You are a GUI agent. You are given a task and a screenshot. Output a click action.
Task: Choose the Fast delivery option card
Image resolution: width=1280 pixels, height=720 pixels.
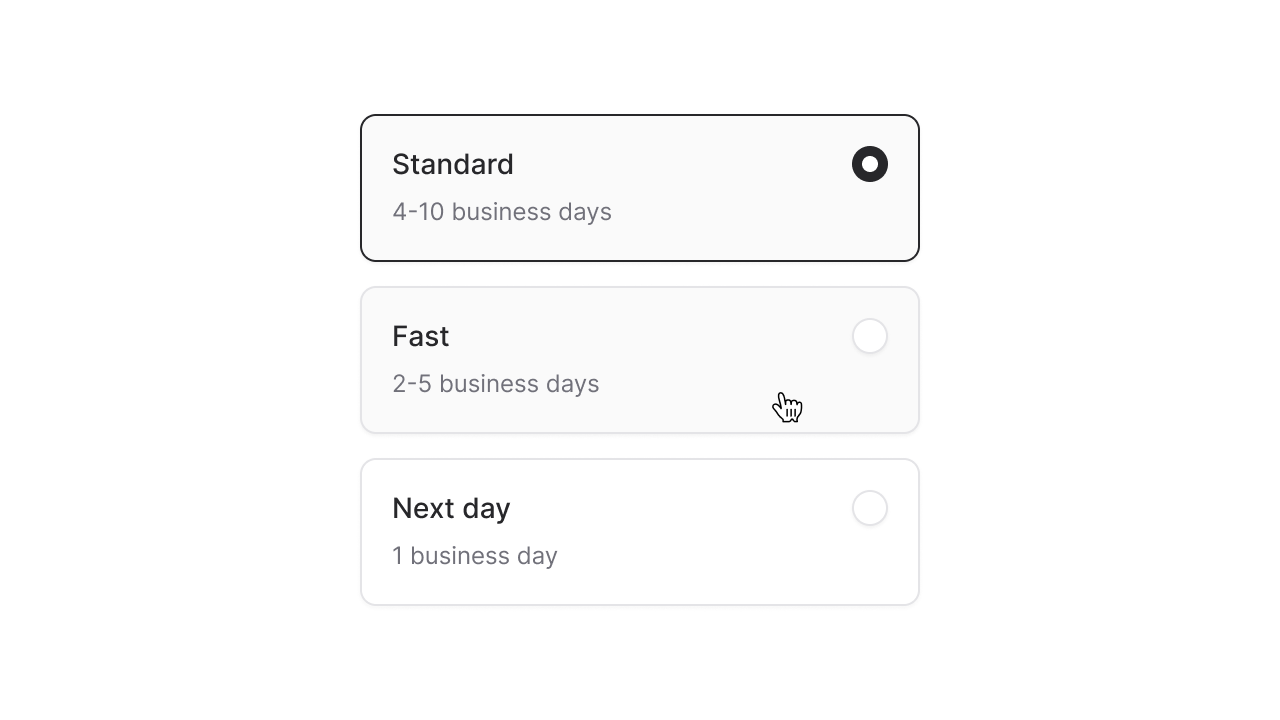(640, 360)
